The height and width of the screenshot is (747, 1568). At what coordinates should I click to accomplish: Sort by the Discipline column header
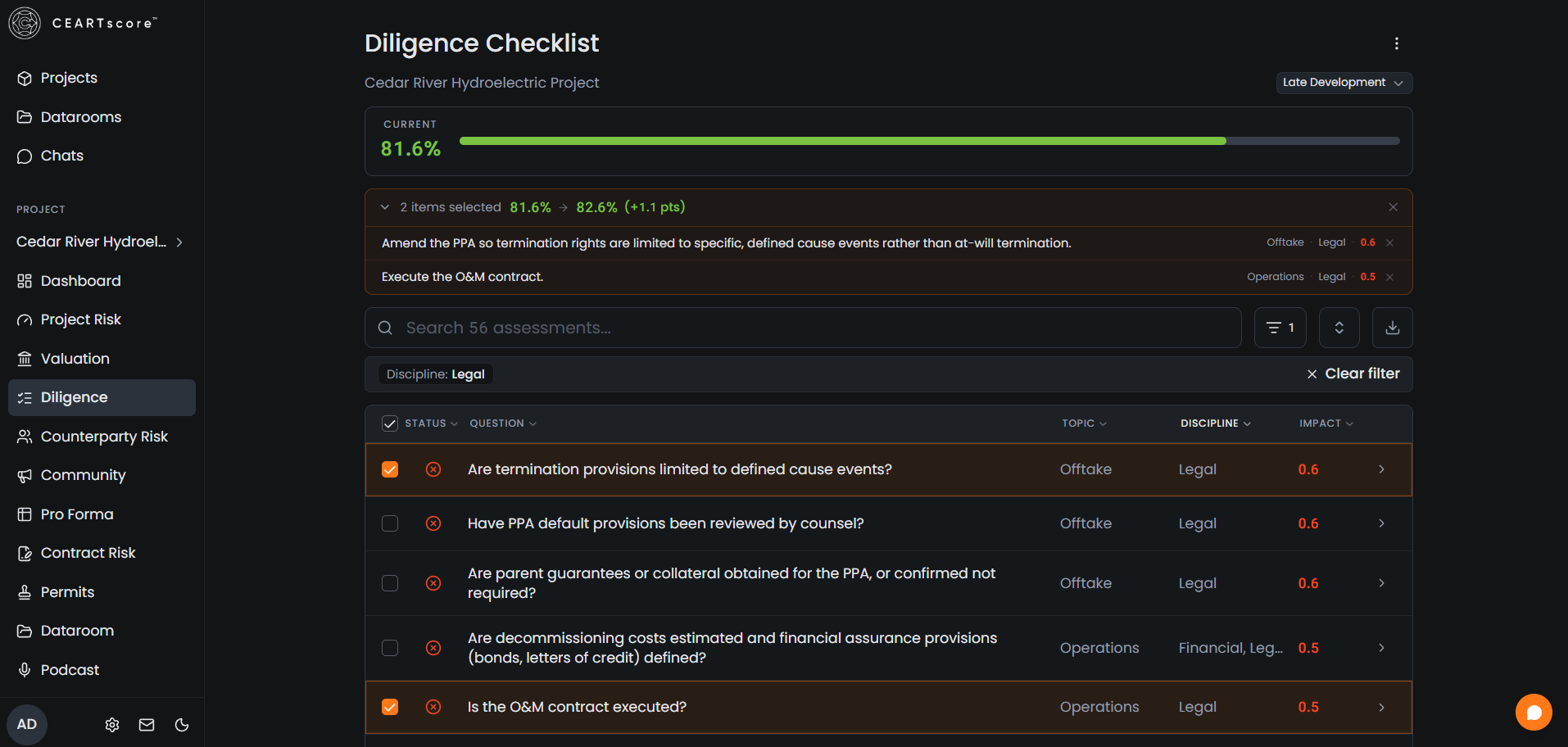point(1216,423)
